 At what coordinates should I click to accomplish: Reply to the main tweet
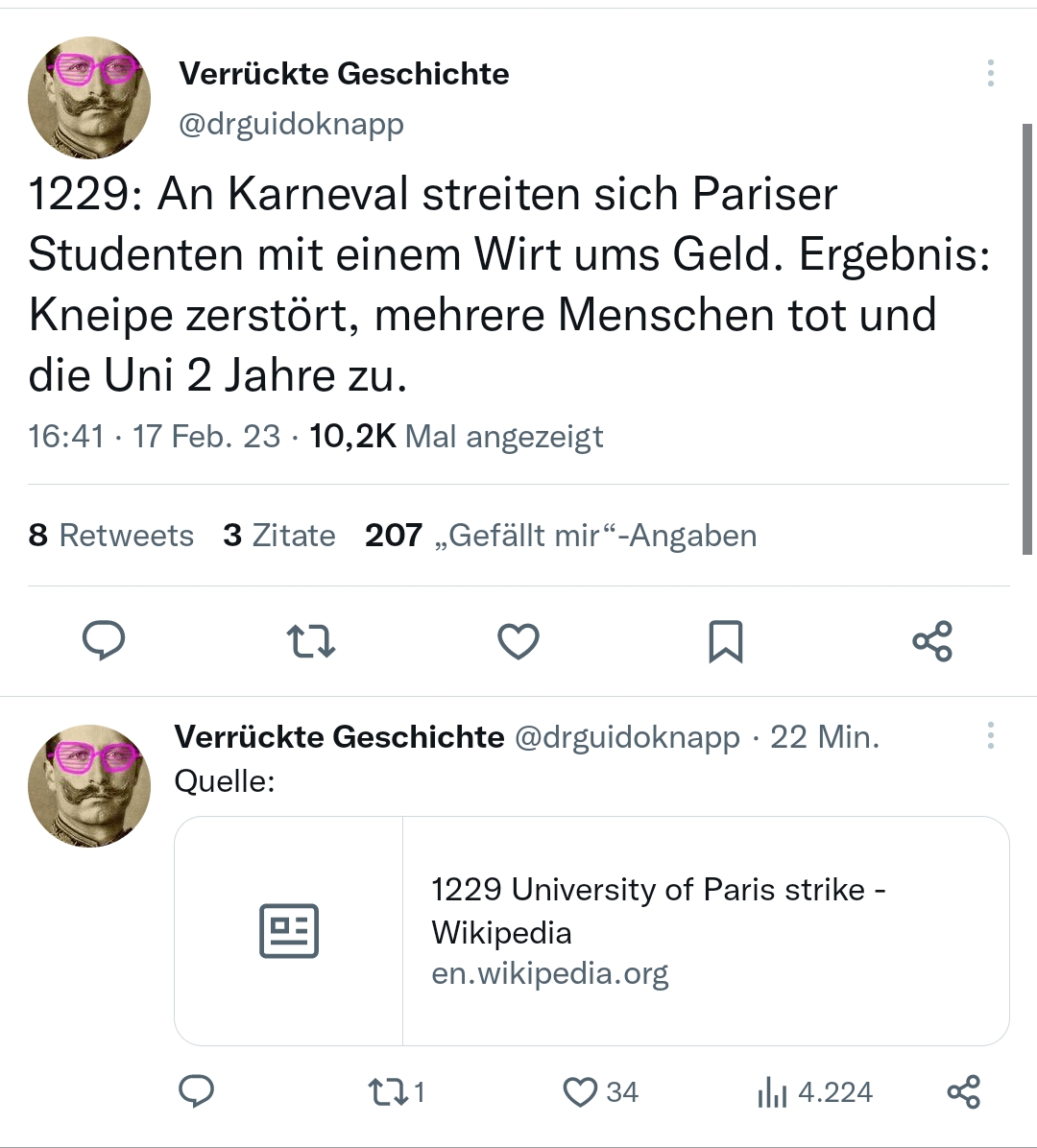pyautogui.click(x=104, y=641)
